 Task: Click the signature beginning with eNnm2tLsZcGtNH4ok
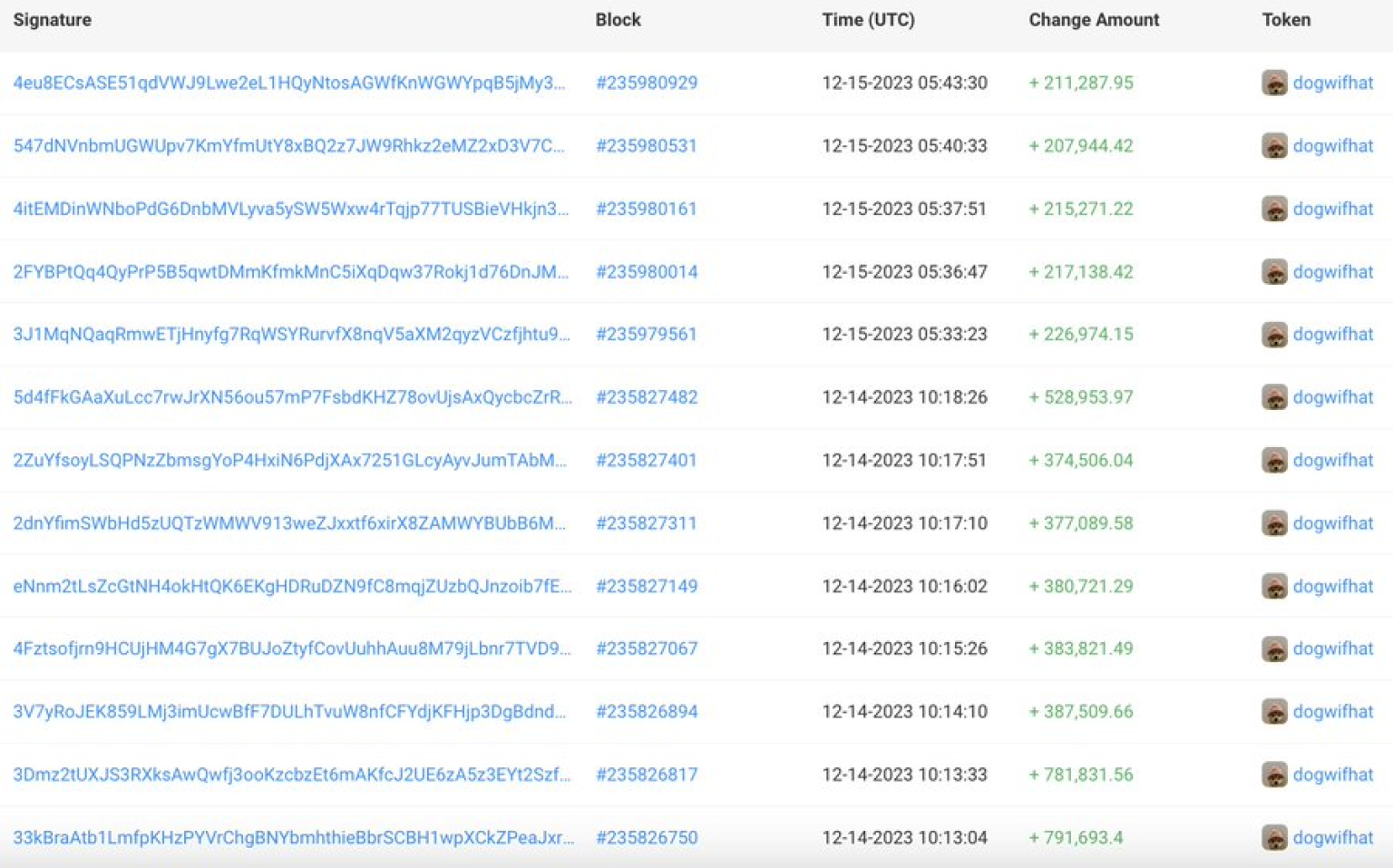click(x=292, y=586)
